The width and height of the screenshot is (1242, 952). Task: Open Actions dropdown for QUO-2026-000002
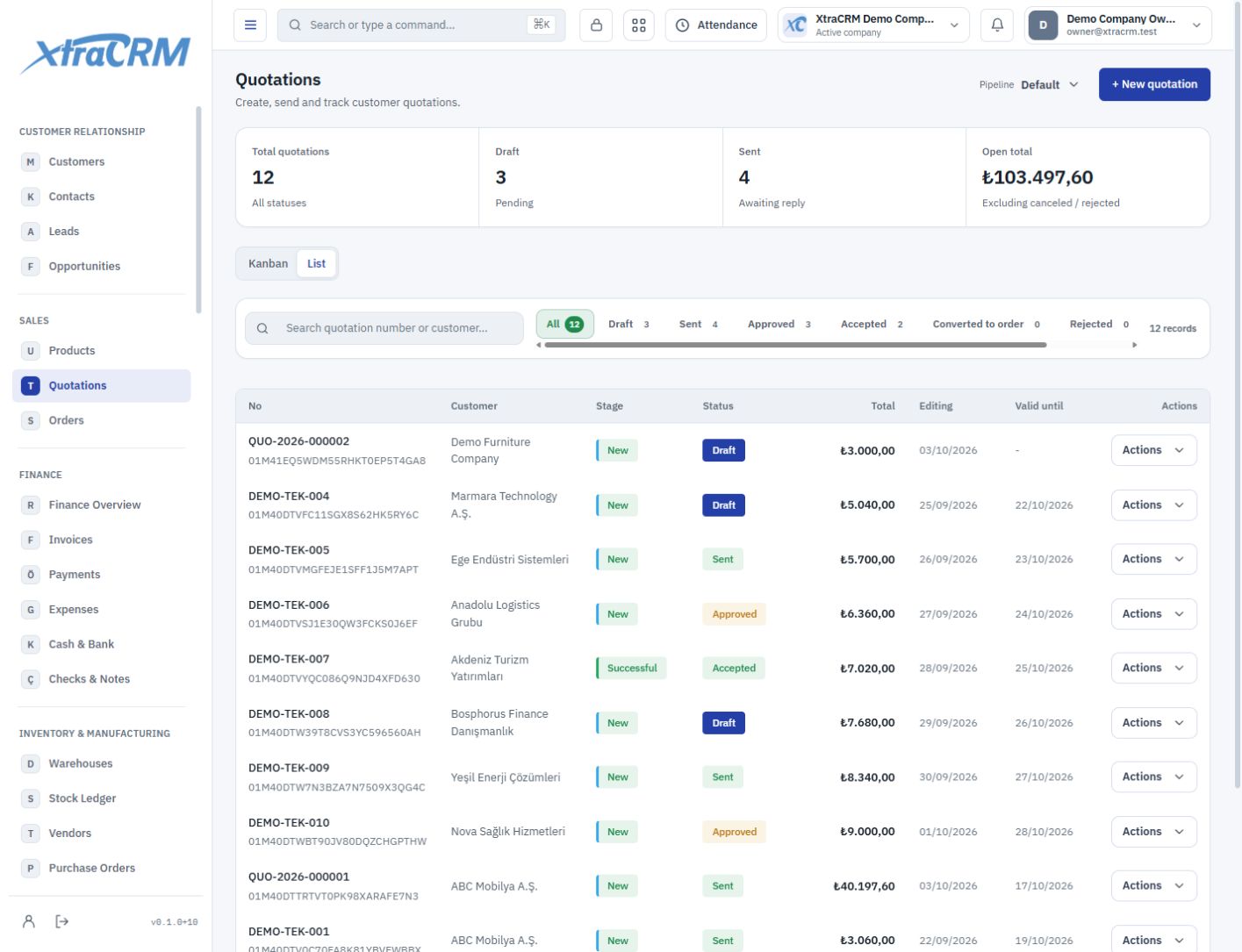[1153, 450]
